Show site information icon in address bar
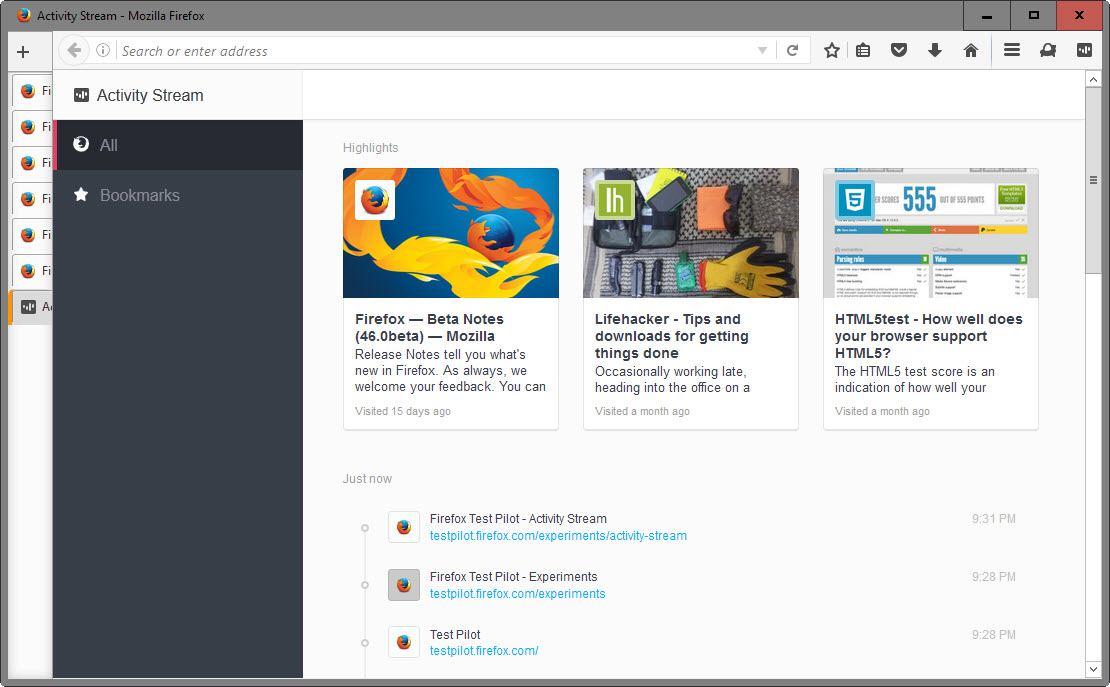Viewport: 1110px width, 687px height. (103, 50)
